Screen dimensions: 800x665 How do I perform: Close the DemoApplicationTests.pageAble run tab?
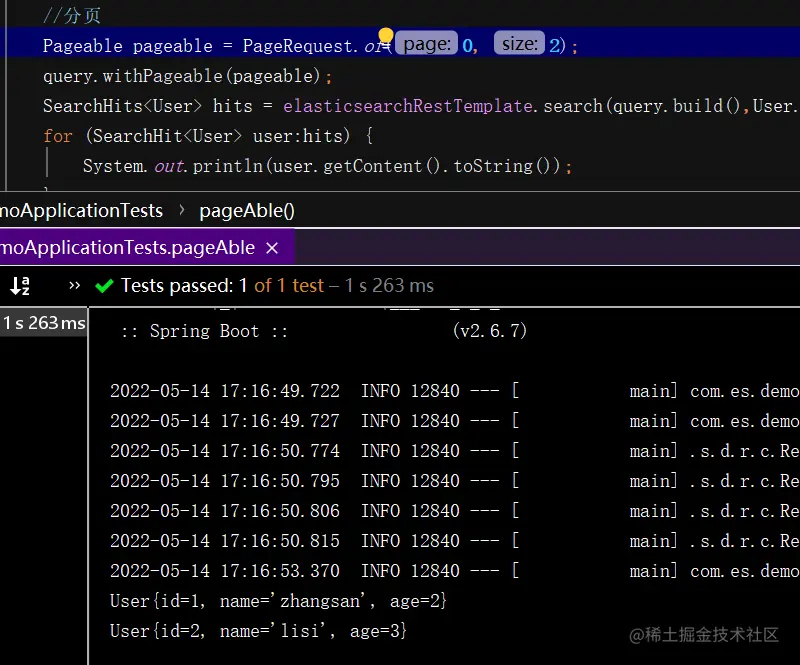pos(272,248)
